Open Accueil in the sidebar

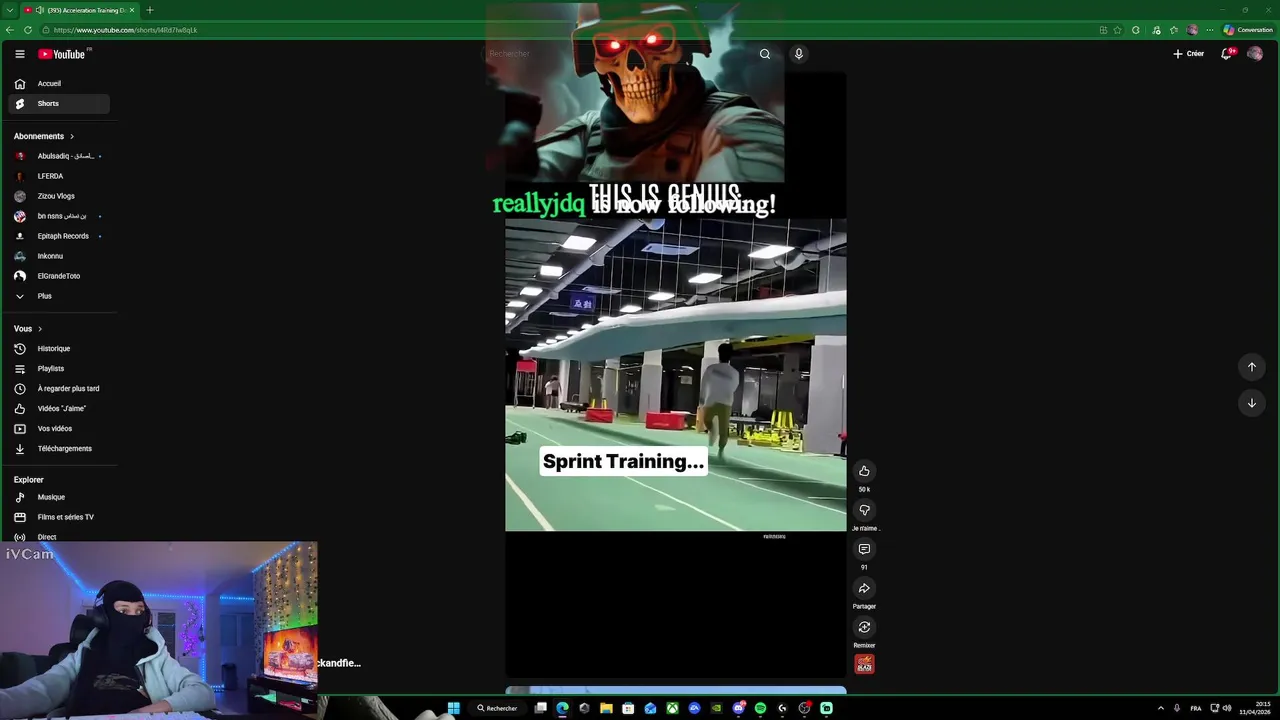click(59, 84)
